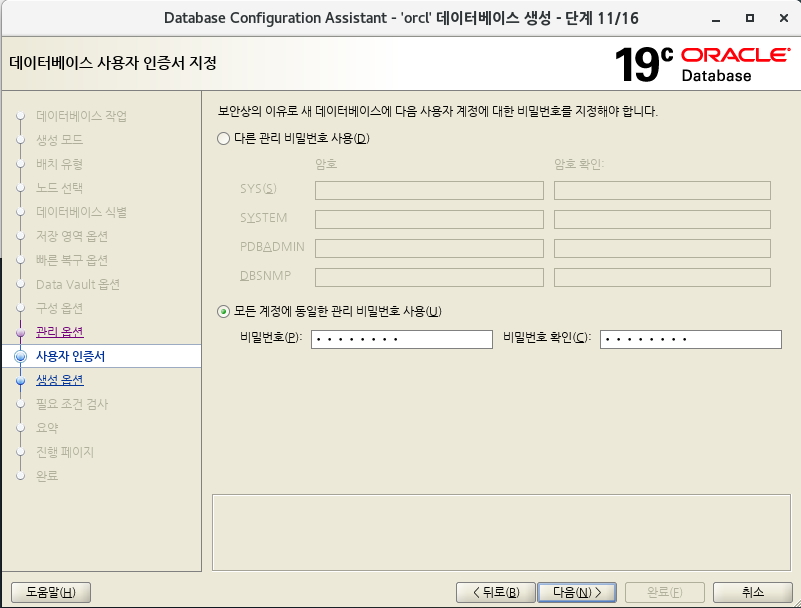Viewport: 801px width, 608px height.
Task: Click the message area at bottom
Action: coord(501,532)
